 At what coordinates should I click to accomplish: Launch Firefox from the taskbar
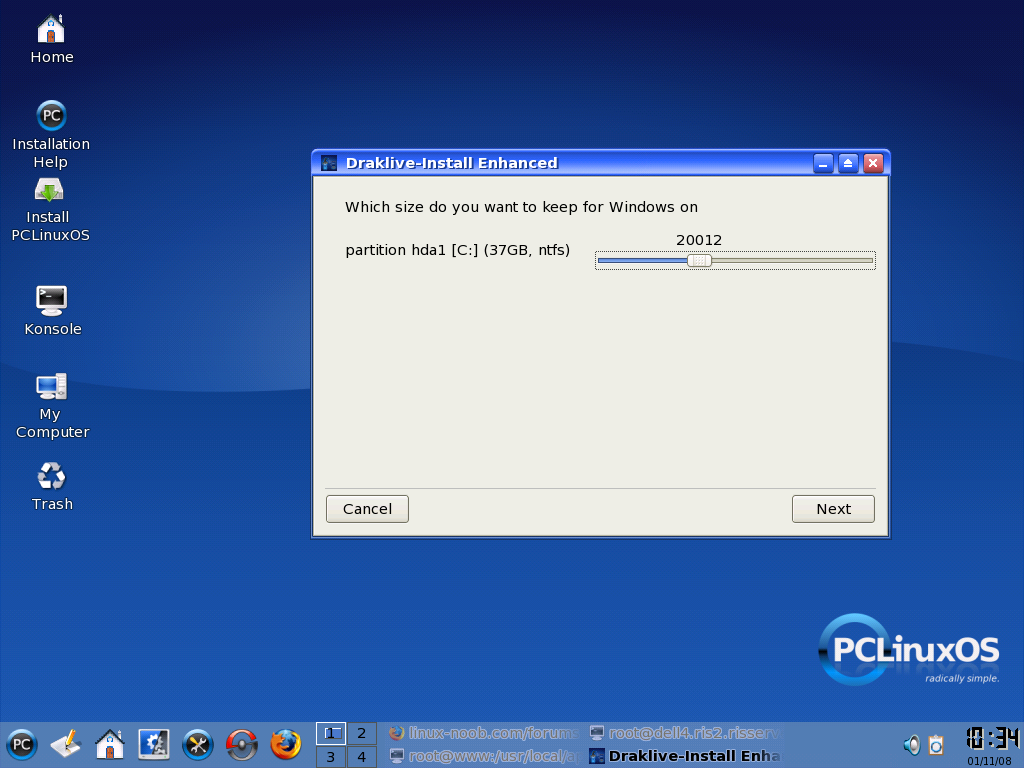click(284, 745)
